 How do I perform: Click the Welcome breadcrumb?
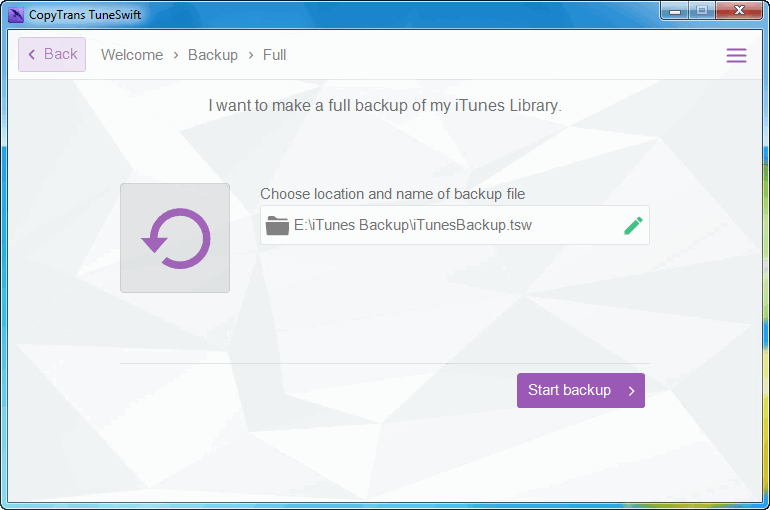click(132, 55)
